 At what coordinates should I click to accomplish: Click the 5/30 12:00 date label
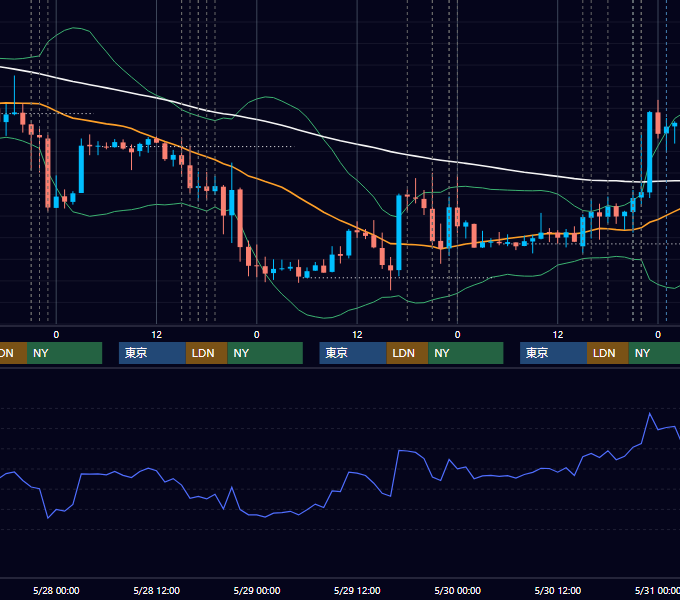click(x=558, y=590)
